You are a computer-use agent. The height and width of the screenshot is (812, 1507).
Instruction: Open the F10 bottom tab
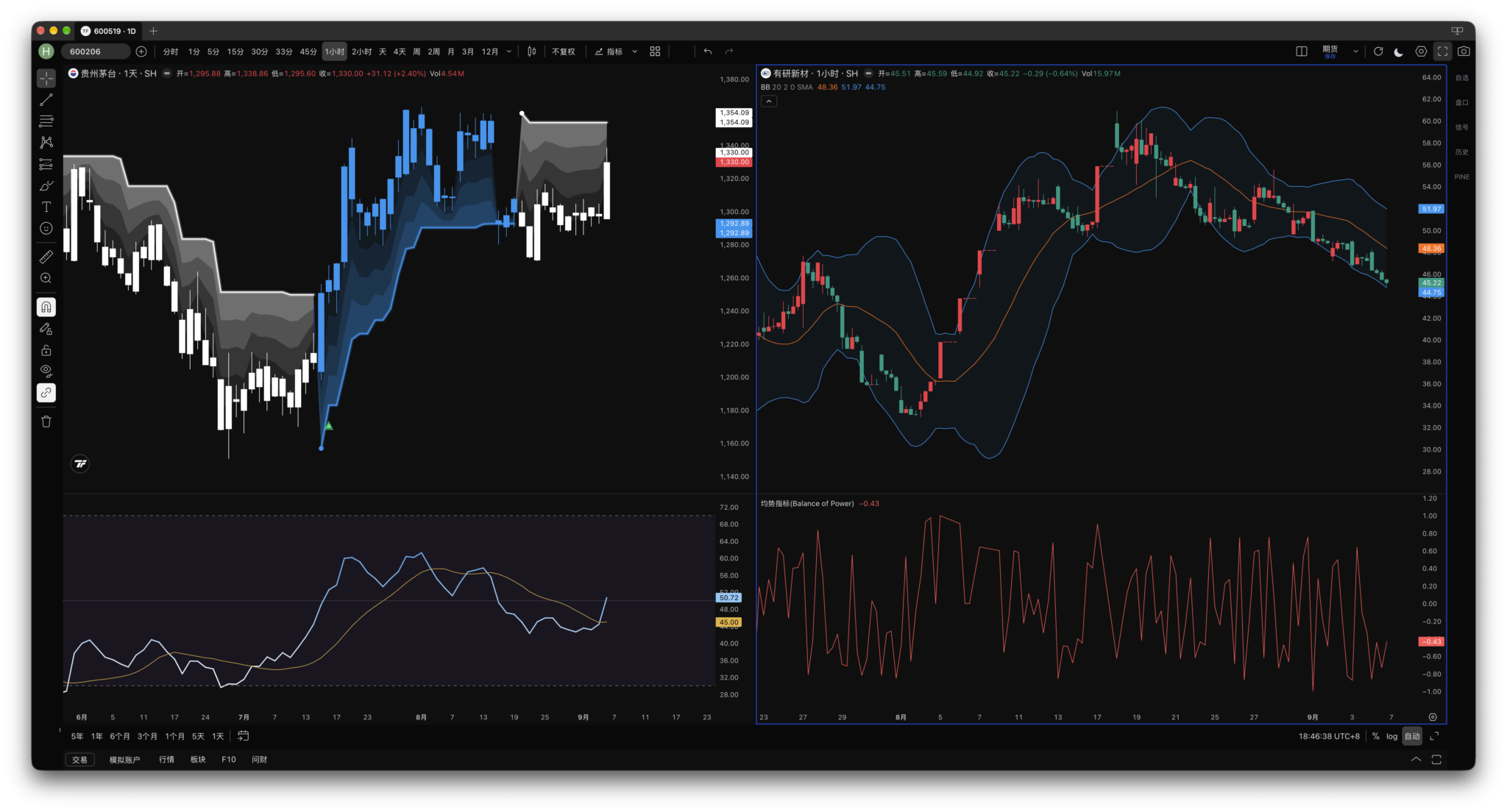coord(229,760)
